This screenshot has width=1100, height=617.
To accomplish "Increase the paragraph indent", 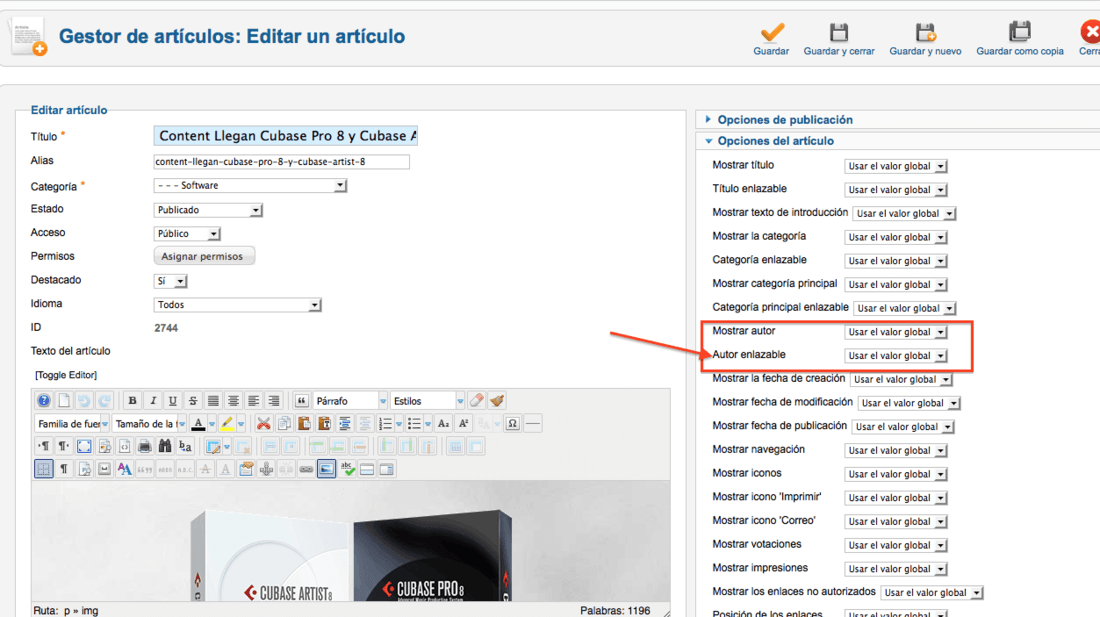I will click(x=345, y=423).
